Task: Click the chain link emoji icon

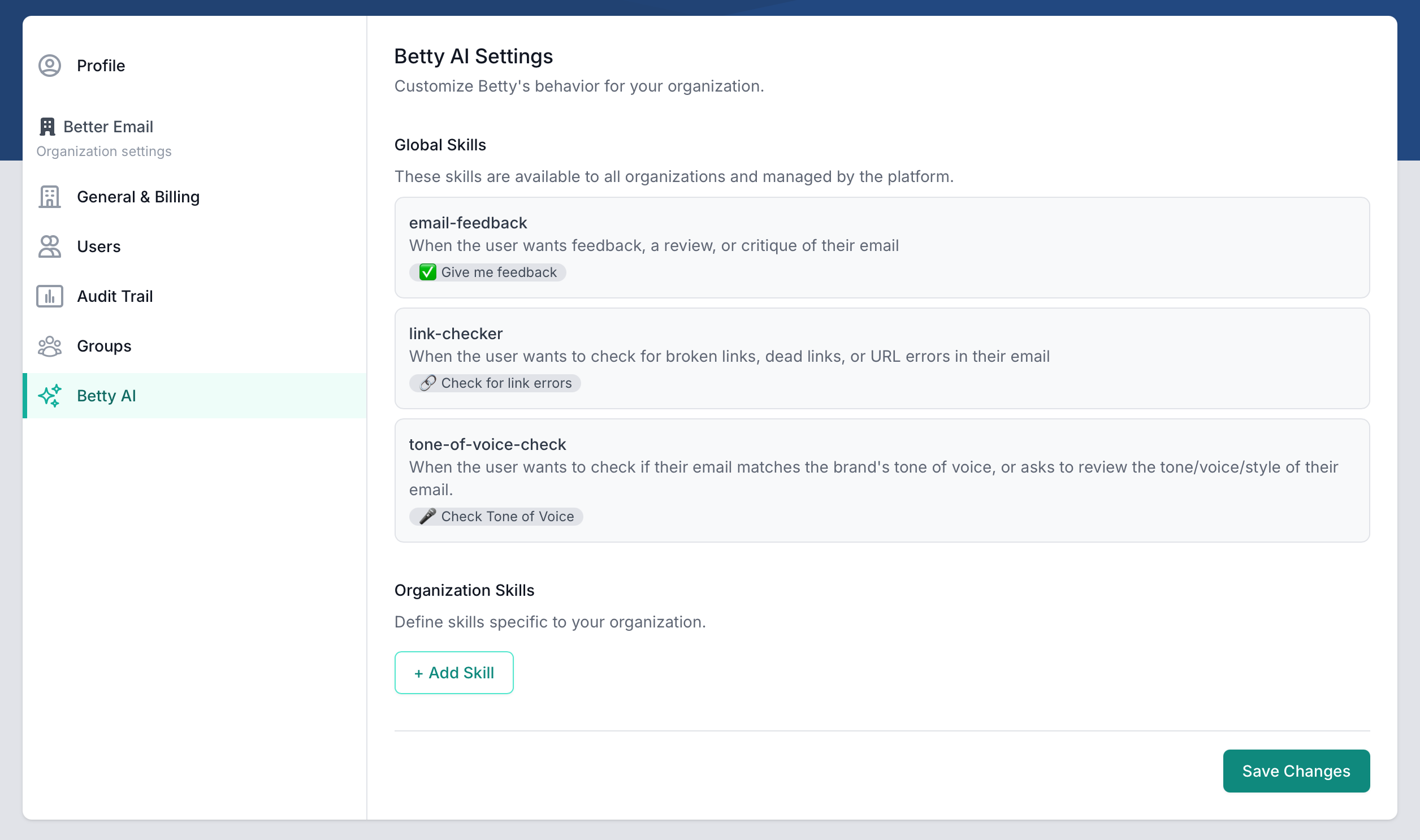Action: [427, 383]
